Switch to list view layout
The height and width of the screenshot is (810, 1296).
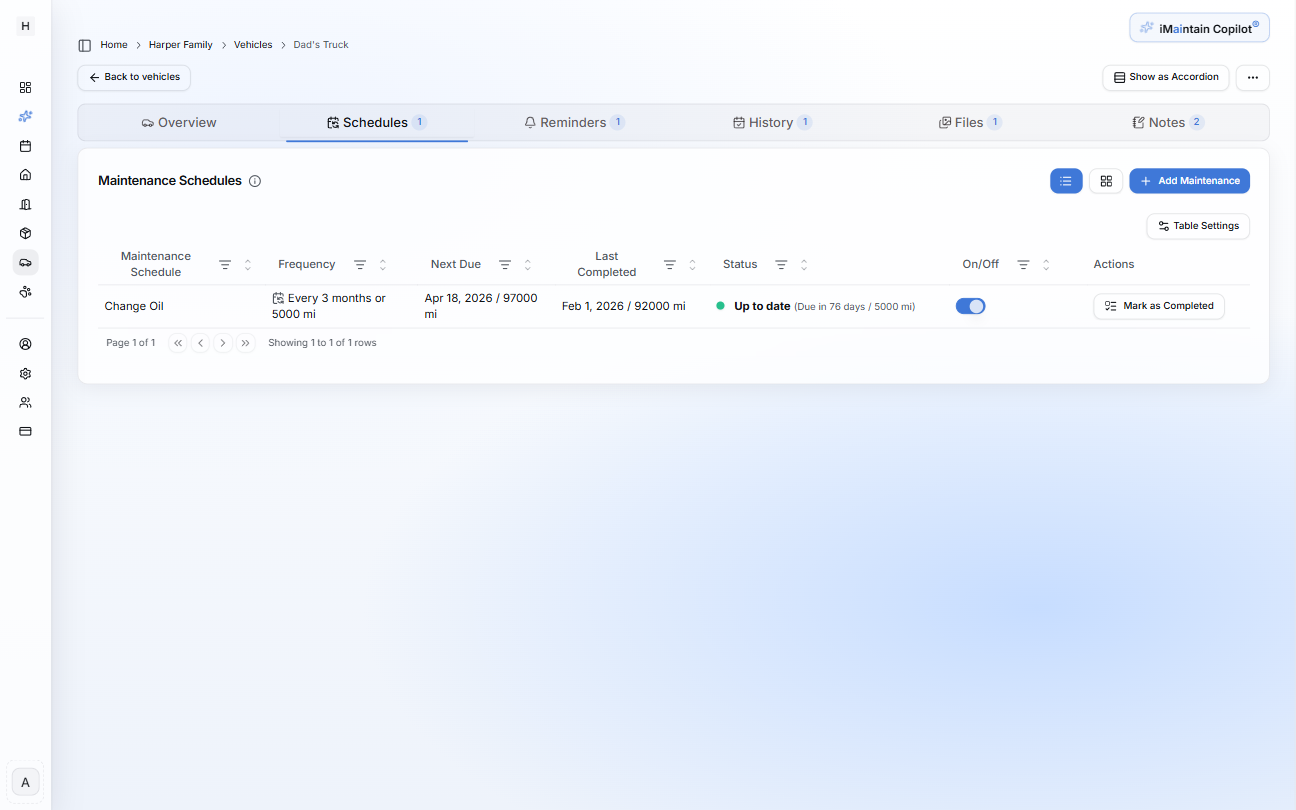pyautogui.click(x=1066, y=181)
